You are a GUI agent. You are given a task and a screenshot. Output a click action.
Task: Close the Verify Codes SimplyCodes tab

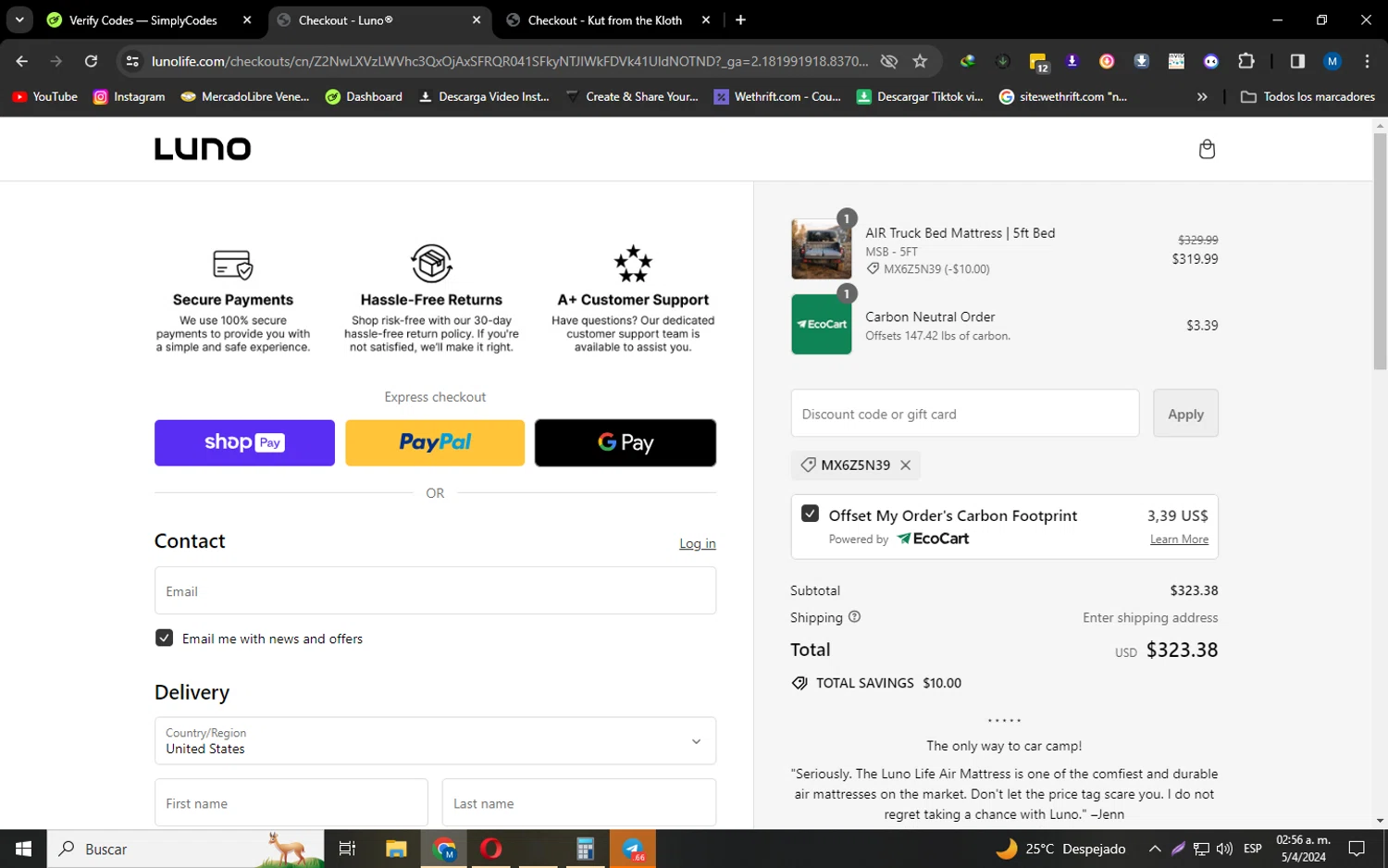pyautogui.click(x=247, y=19)
